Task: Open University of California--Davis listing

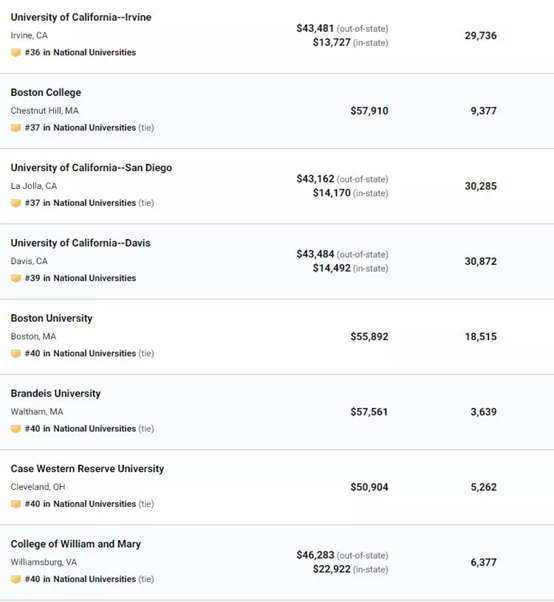Action: 81,243
